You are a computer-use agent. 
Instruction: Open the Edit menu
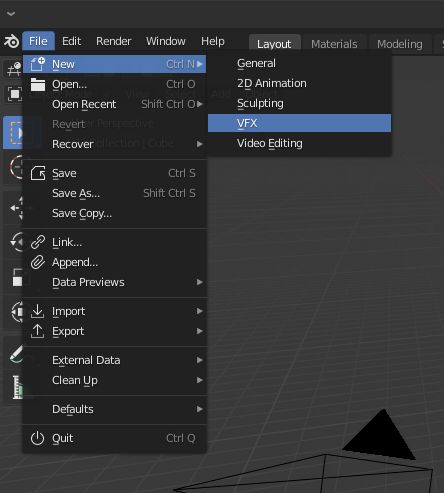pos(71,41)
